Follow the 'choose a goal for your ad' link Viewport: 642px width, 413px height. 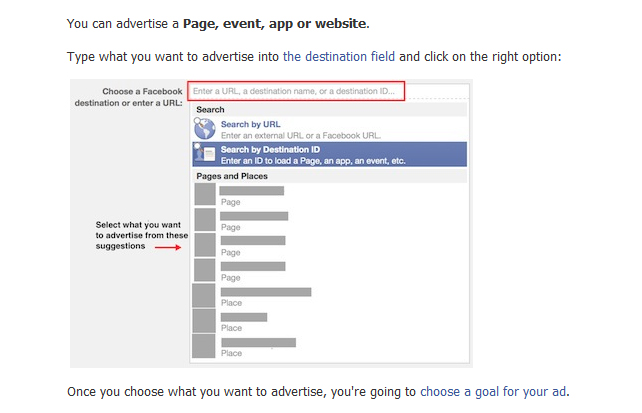tap(494, 391)
